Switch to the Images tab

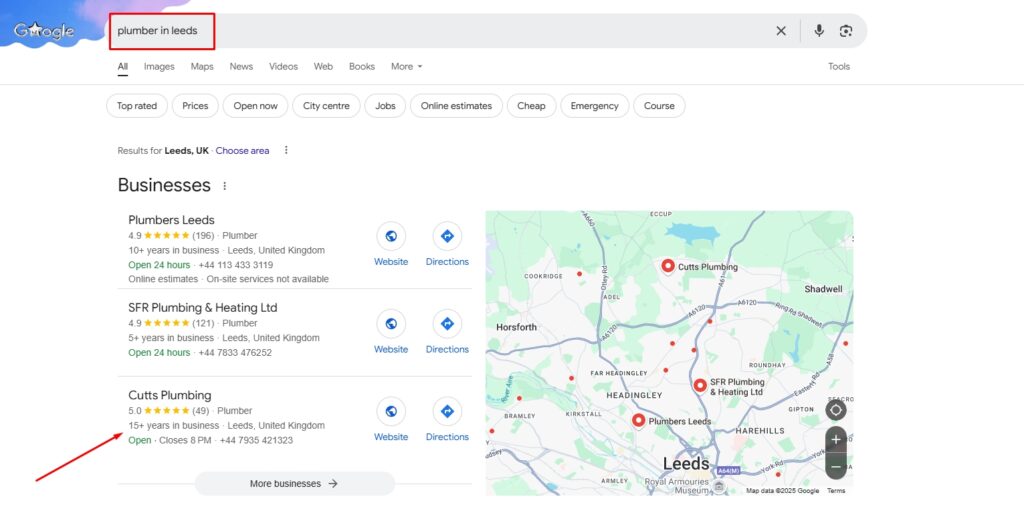click(x=159, y=67)
